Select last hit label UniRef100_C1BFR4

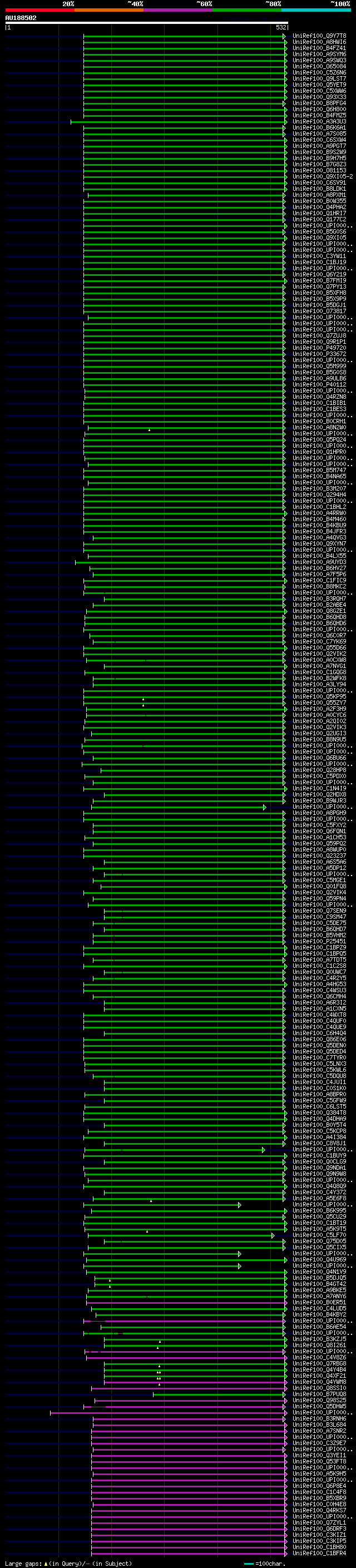(x=319, y=1554)
